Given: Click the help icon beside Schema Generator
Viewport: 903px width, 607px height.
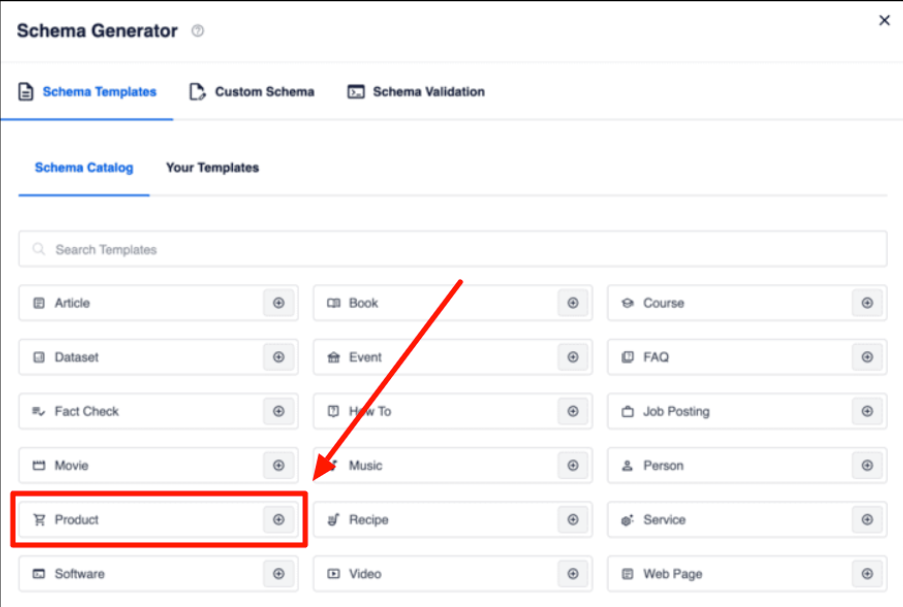Looking at the screenshot, I should click(198, 31).
